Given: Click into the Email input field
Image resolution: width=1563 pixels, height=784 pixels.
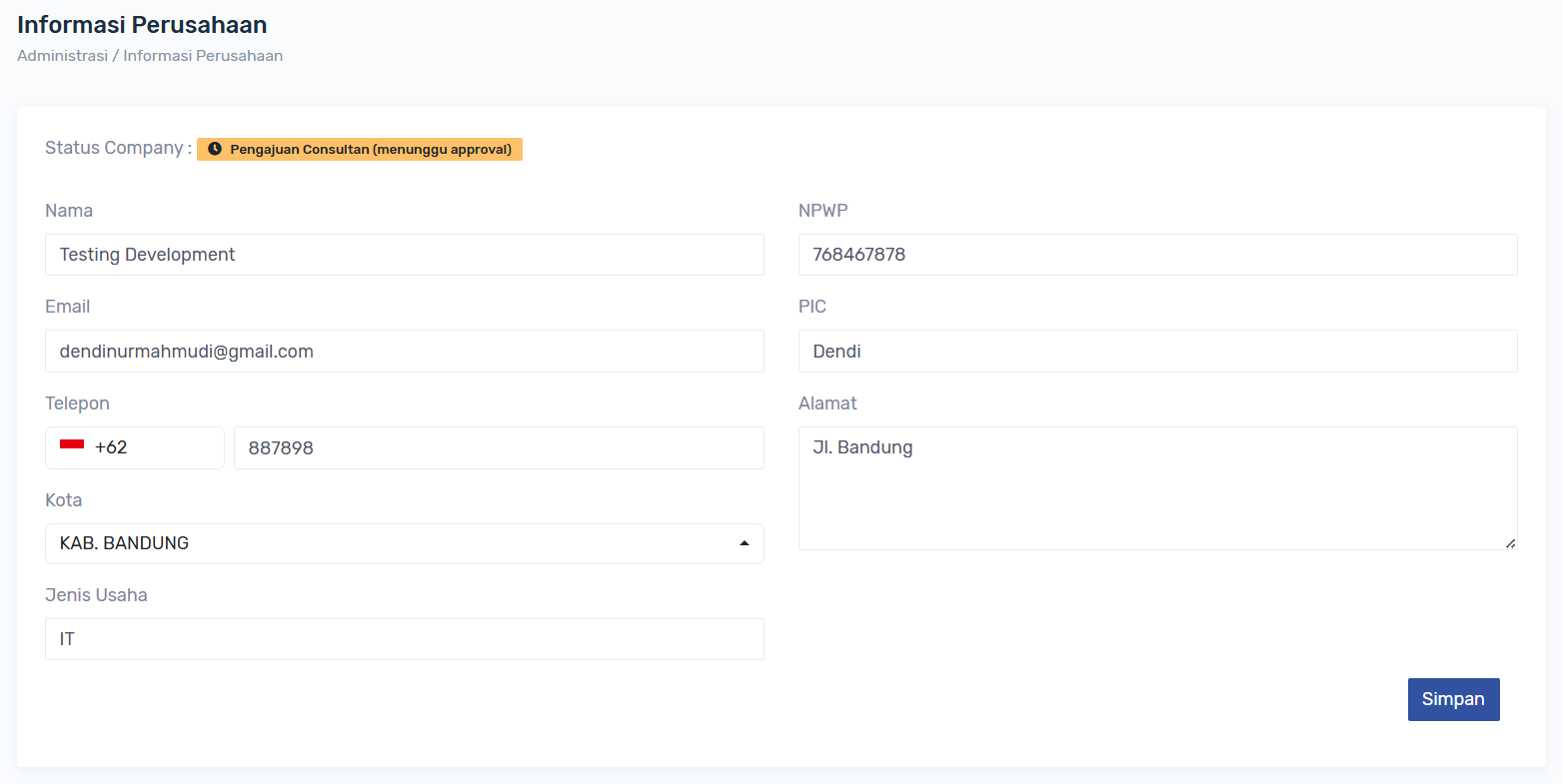Looking at the screenshot, I should pos(404,352).
